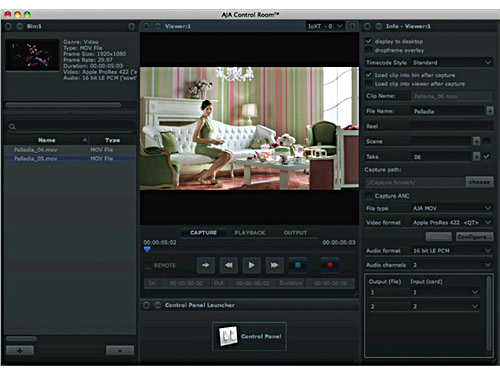Switch to the CAPTURE tab
This screenshot has height=375, width=500.
tap(203, 233)
